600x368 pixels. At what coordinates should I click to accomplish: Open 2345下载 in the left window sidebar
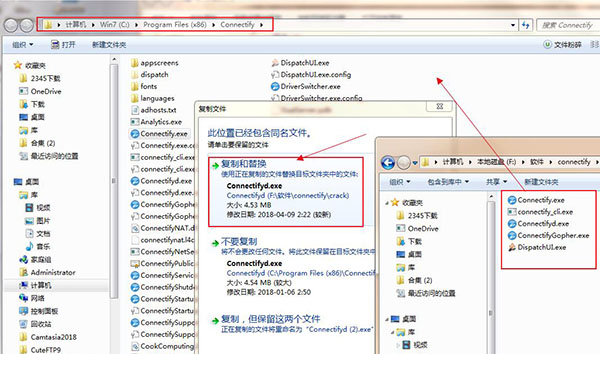click(x=40, y=78)
